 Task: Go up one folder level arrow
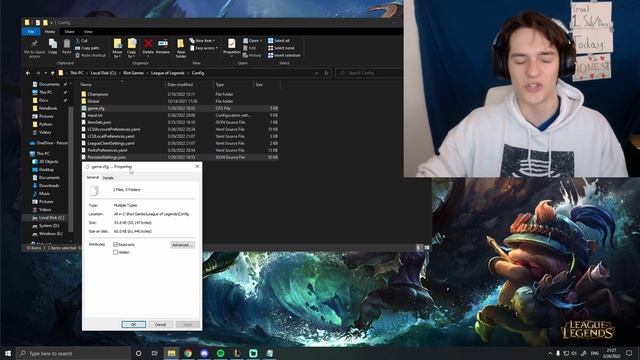pos(52,73)
